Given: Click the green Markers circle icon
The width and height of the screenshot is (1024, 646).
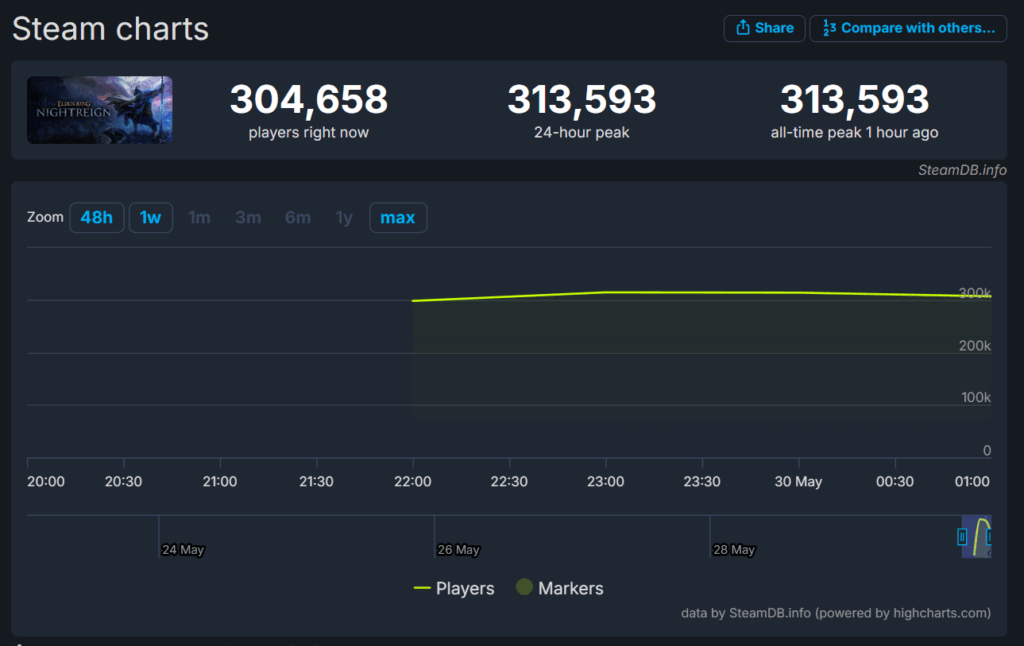Looking at the screenshot, I should 524,587.
